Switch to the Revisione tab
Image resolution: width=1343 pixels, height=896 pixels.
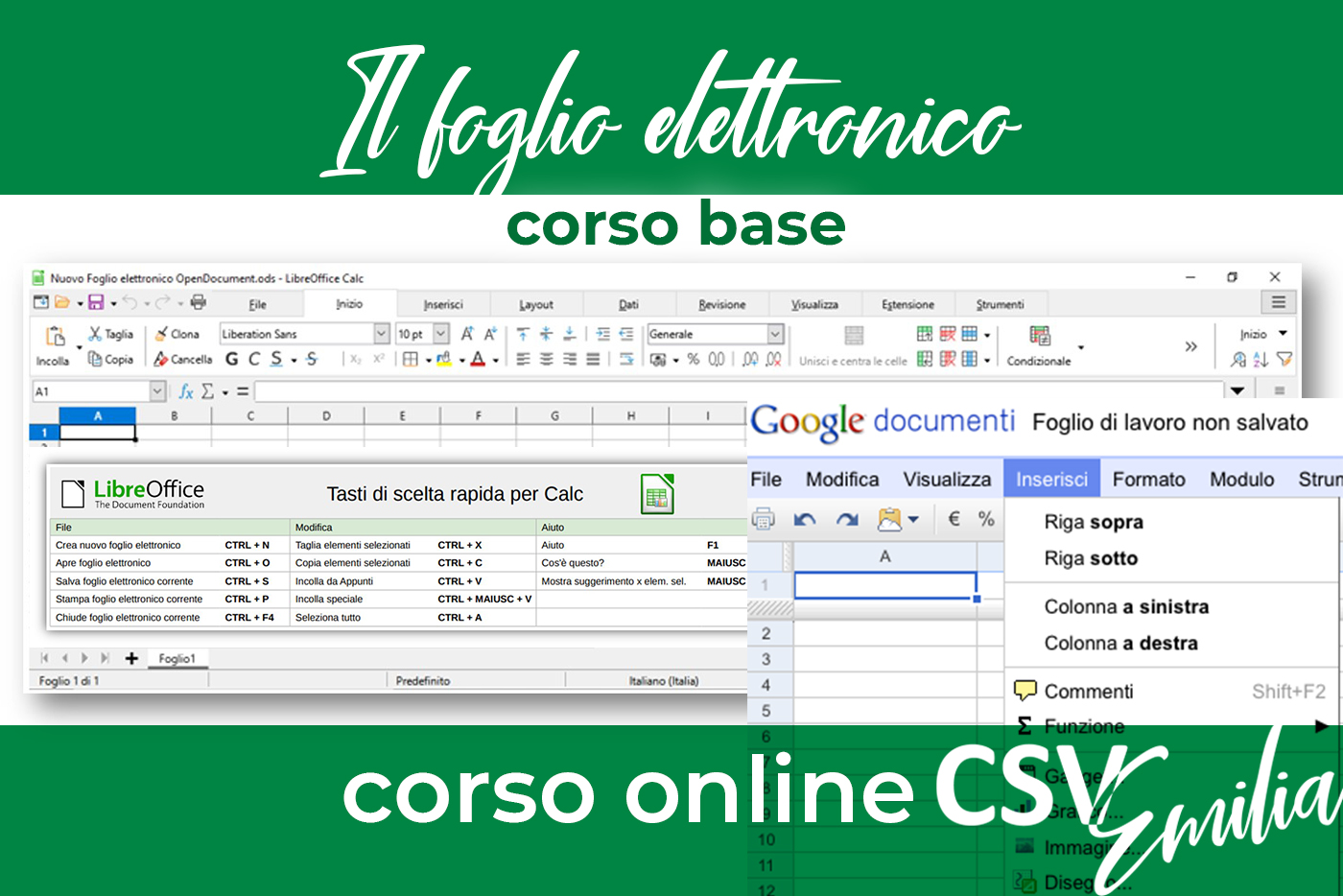tap(721, 304)
